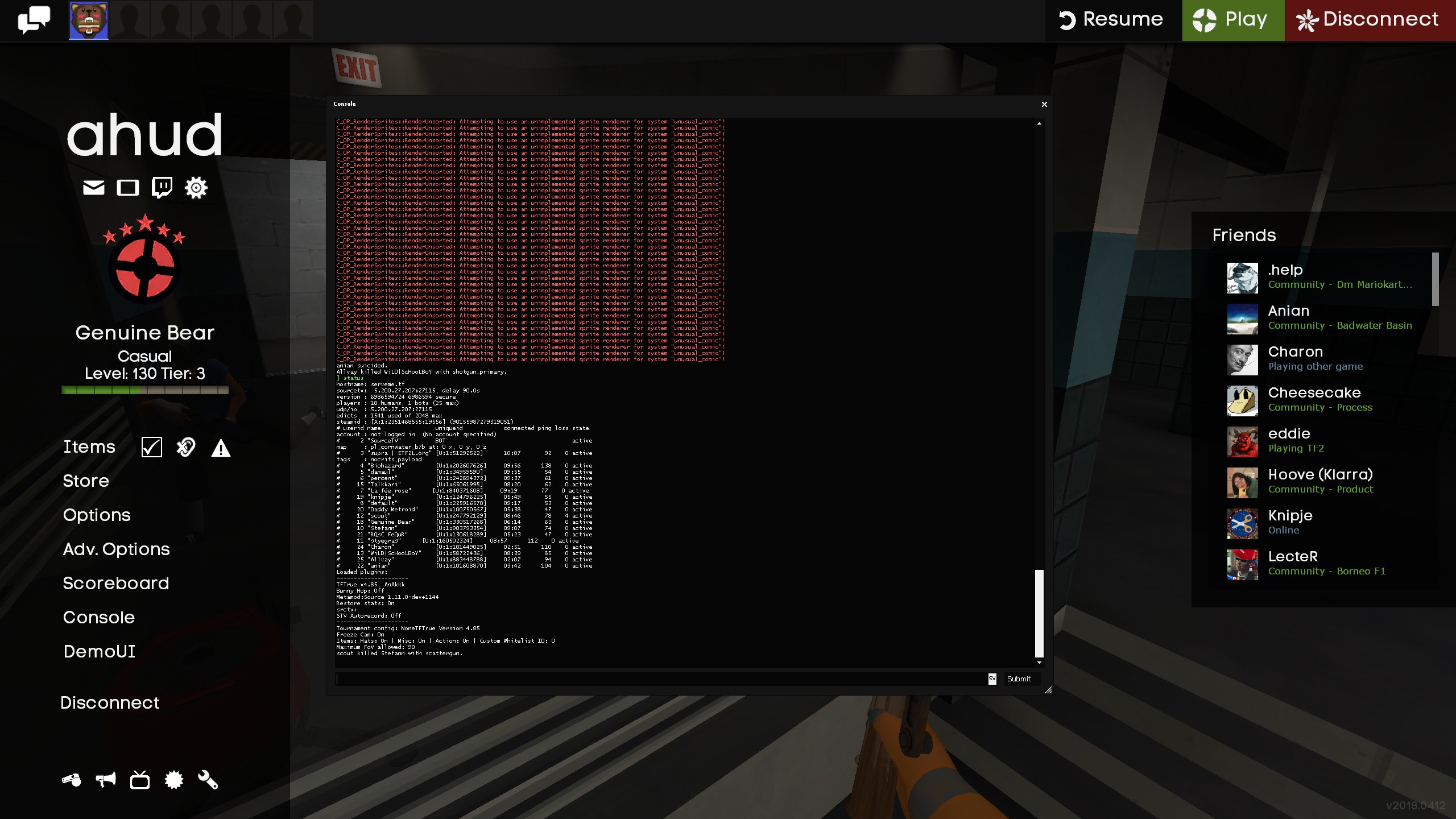This screenshot has height=819, width=1456.
Task: Click the console scrollbar down arrow
Action: coord(1039,663)
